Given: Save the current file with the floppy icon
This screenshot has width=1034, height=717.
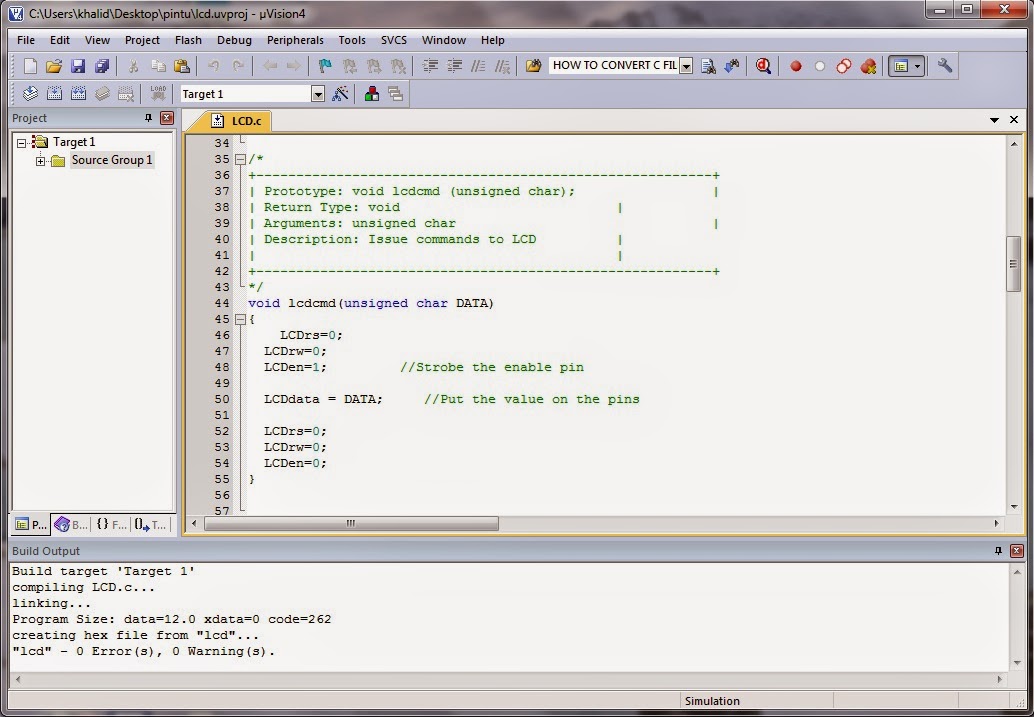Looking at the screenshot, I should pos(78,66).
